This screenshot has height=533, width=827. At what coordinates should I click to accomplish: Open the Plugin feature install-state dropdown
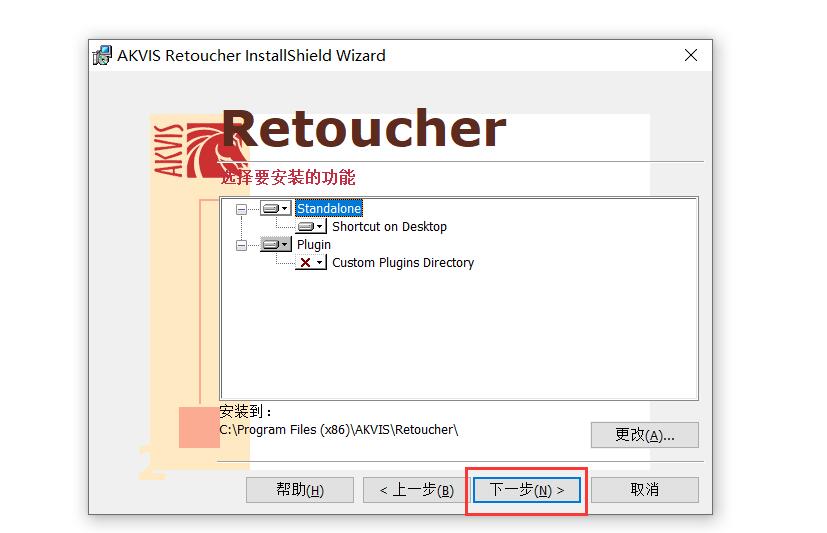pyautogui.click(x=275, y=245)
